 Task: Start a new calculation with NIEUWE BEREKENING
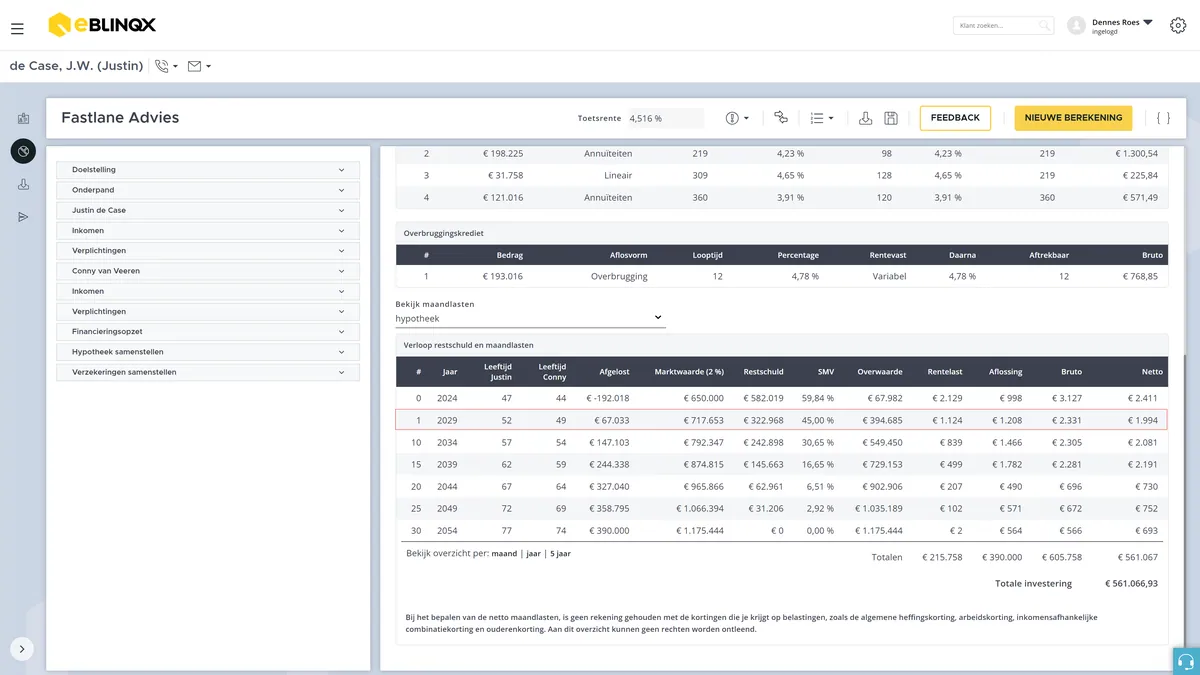click(1073, 118)
